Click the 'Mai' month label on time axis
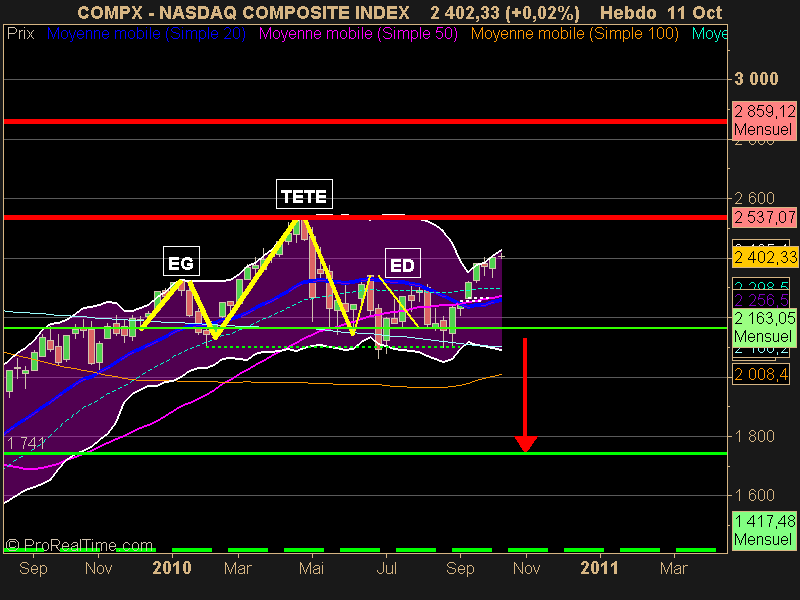The height and width of the screenshot is (600, 800). (x=311, y=568)
